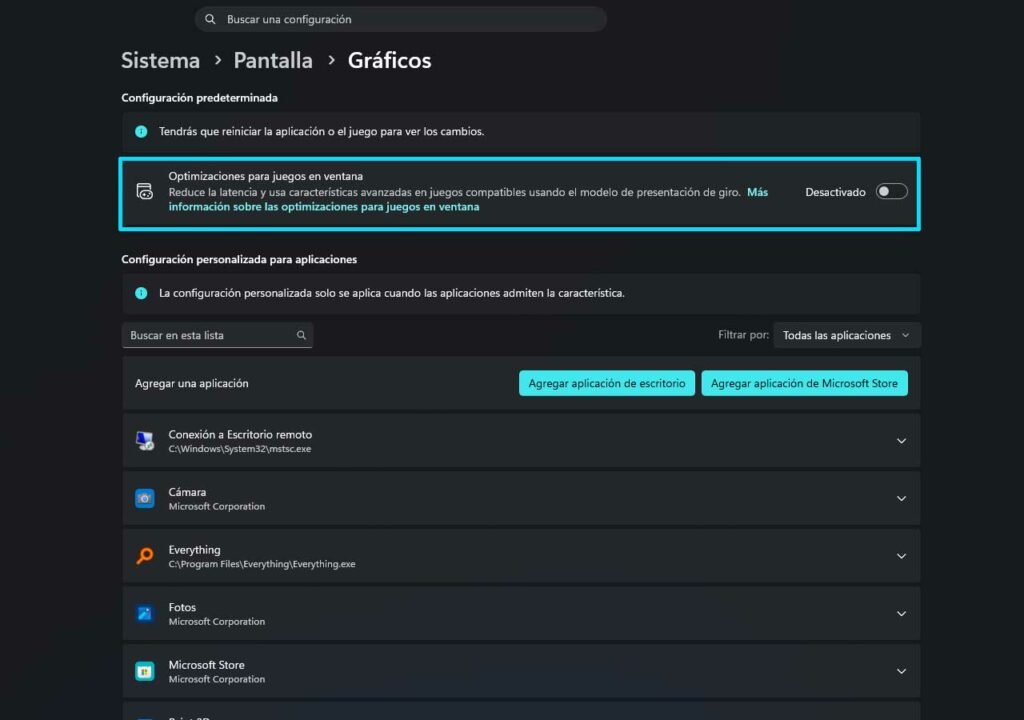Enable Optimizaciones para juegos en ventana toggle
Screen dimensions: 1024x720
pos(891,191)
